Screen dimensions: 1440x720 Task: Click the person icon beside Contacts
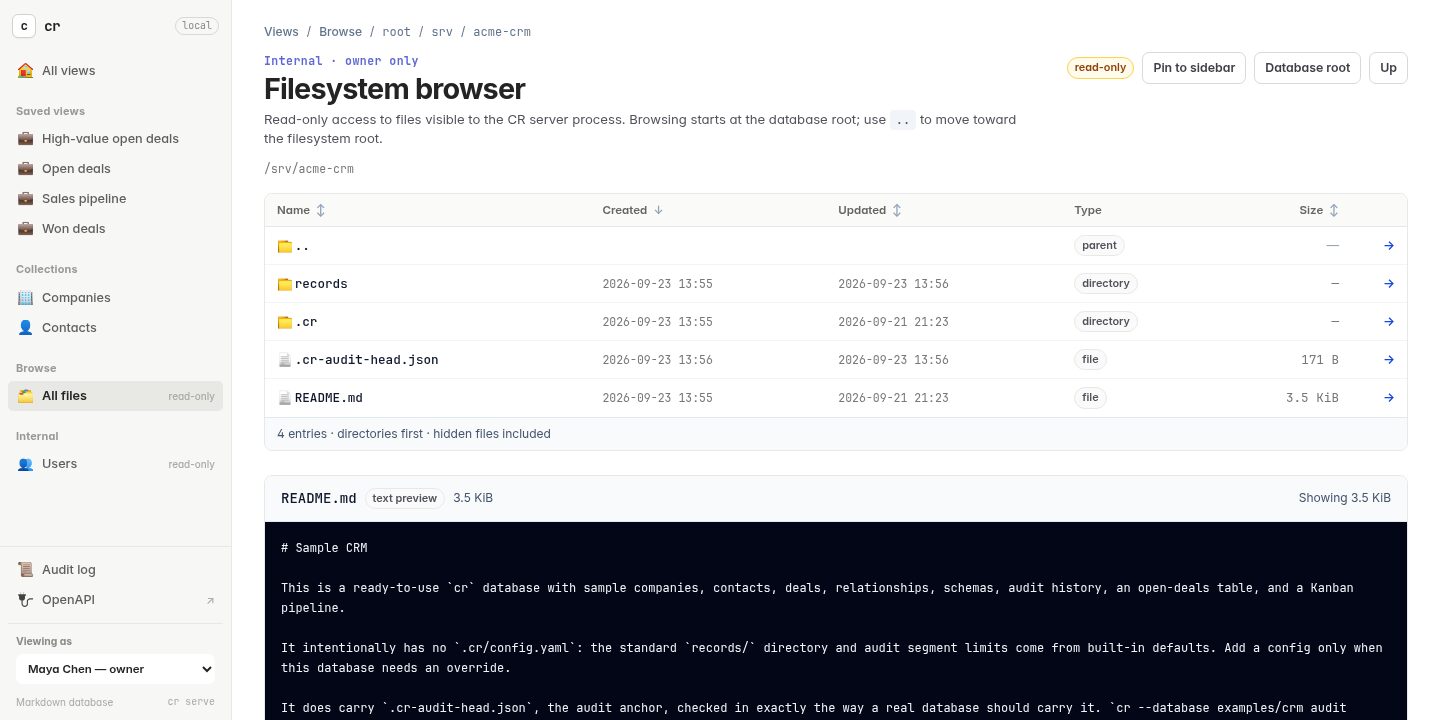(x=26, y=328)
